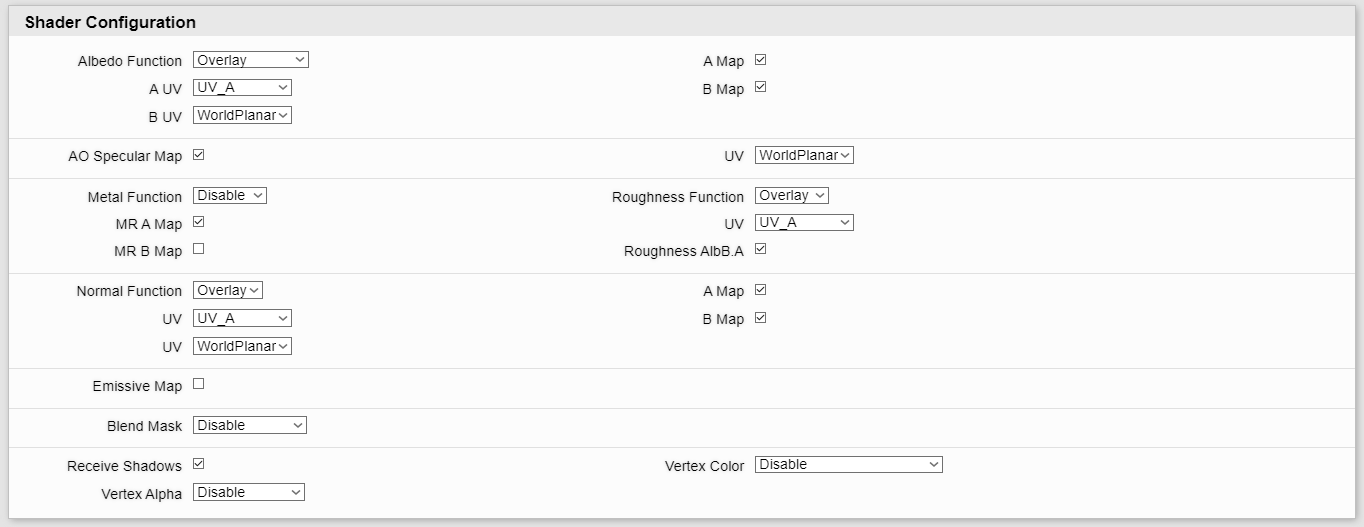The image size is (1364, 527).
Task: Open the AO Specular UV dropdown
Action: [804, 156]
